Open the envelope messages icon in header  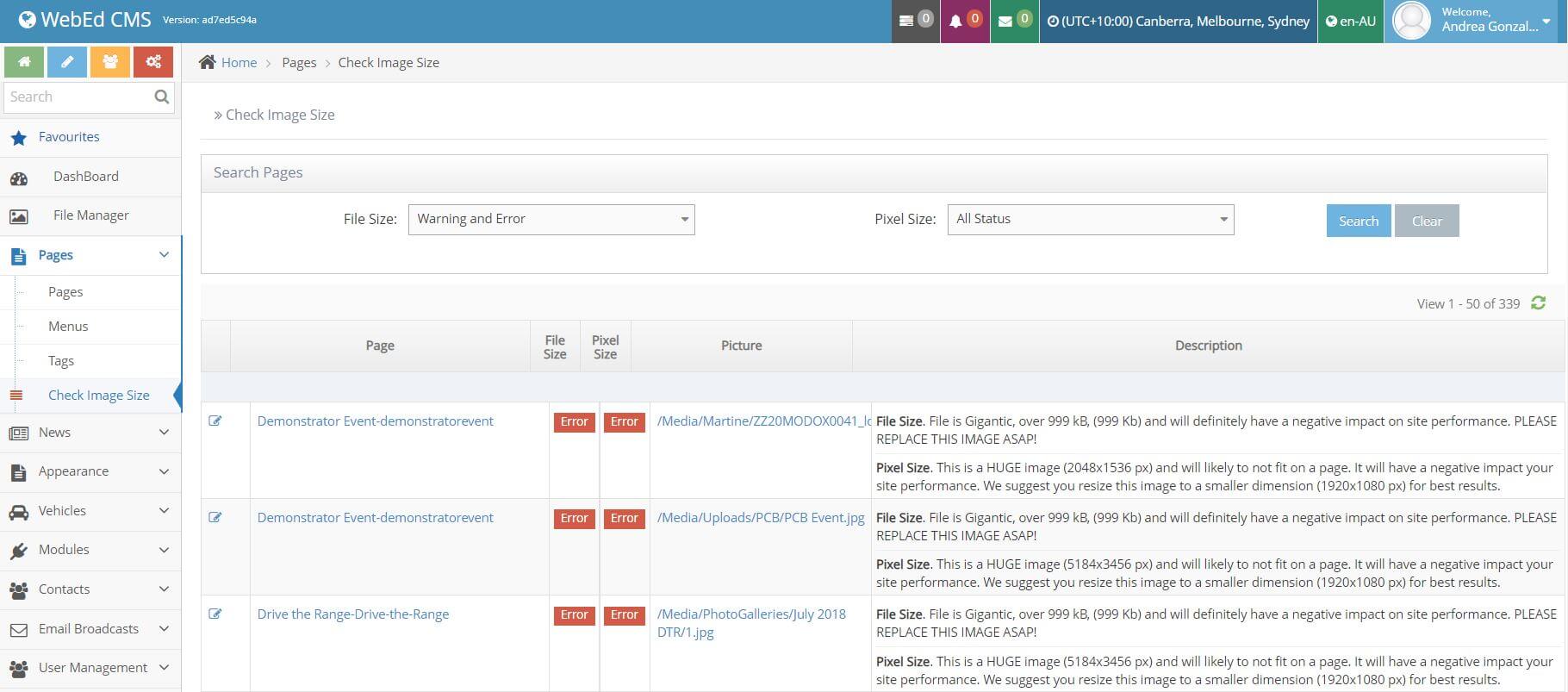[1013, 21]
